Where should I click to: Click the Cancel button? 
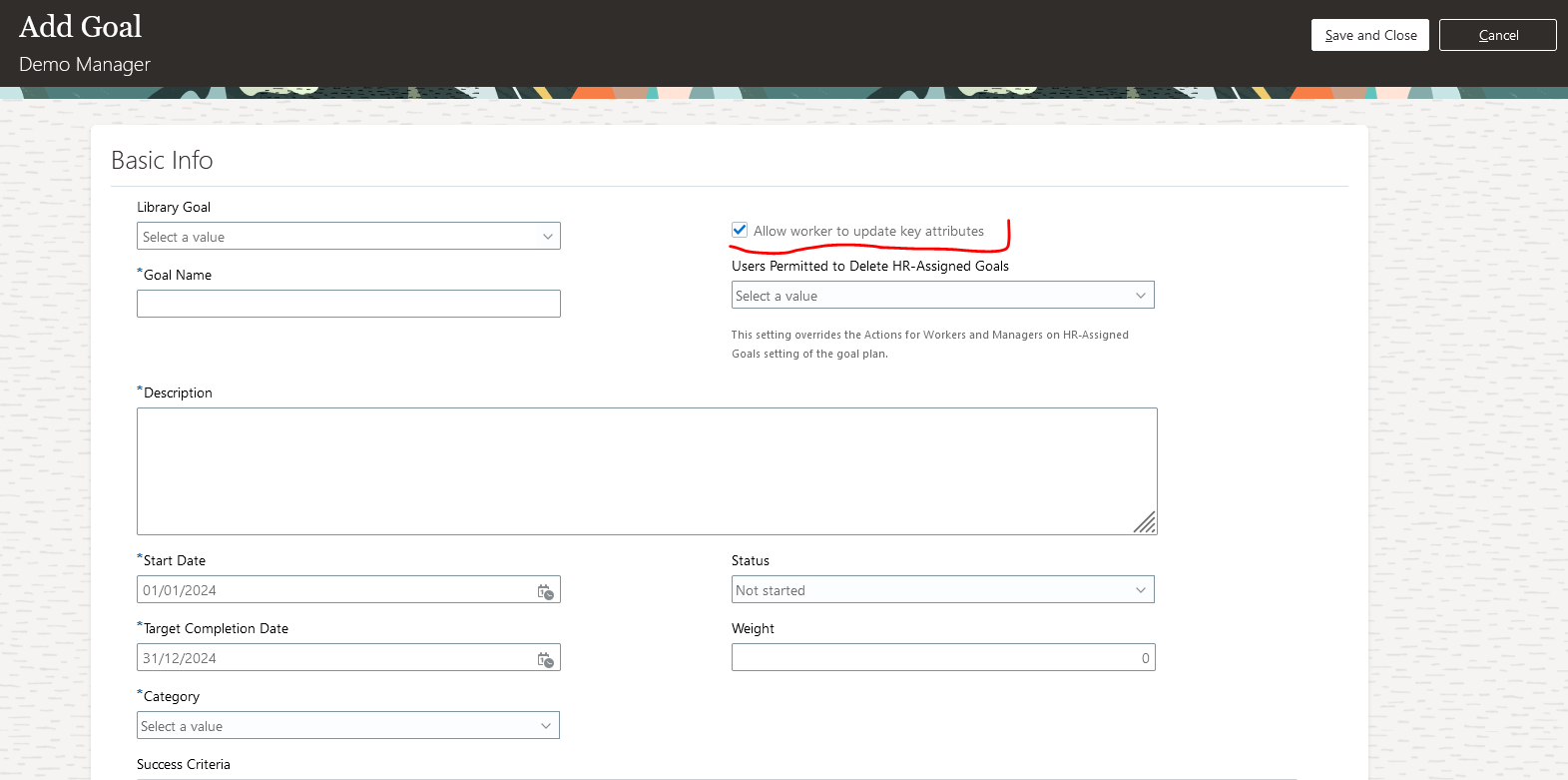point(1498,35)
